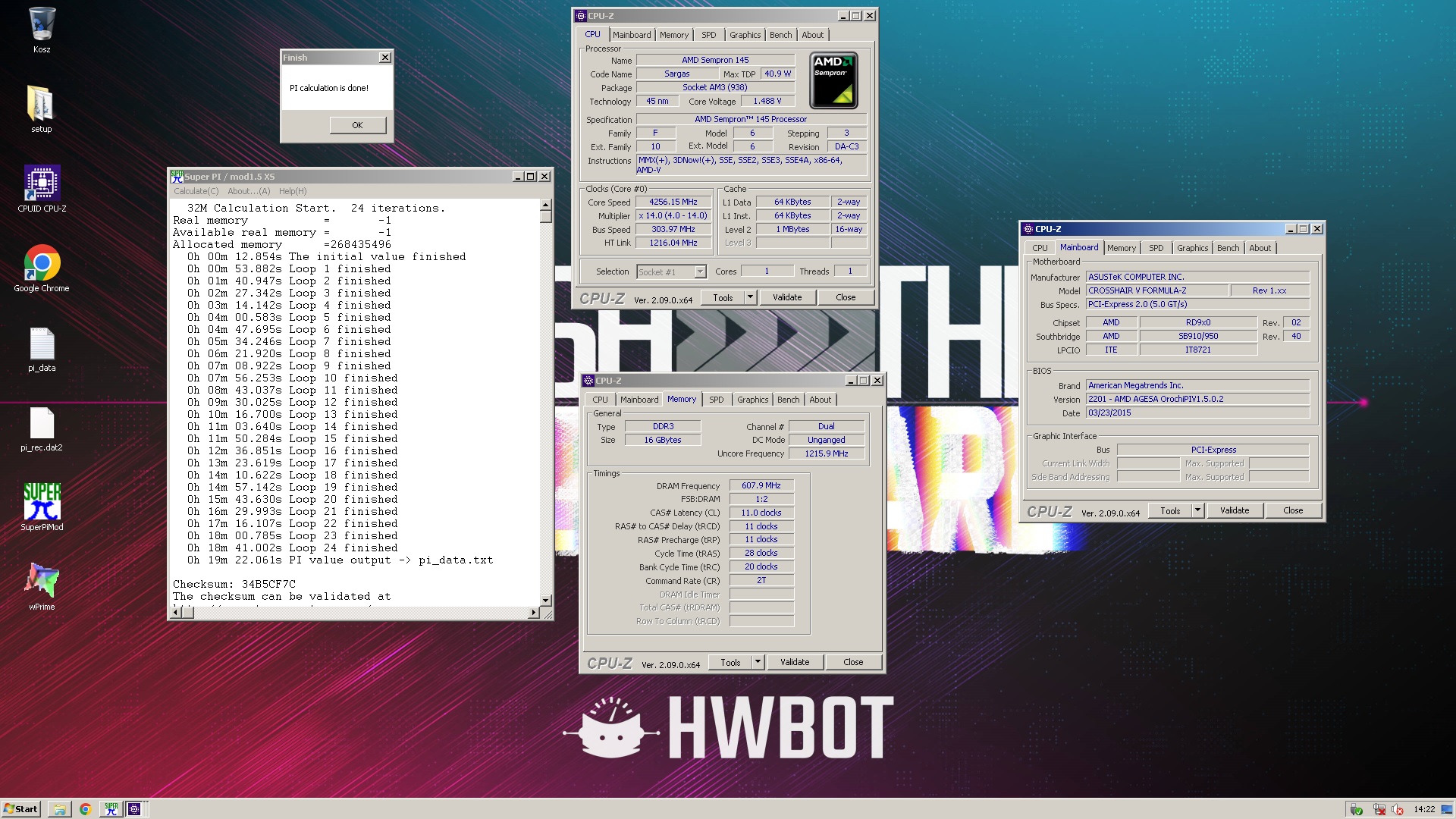Select Graphics tab in Mainboard CPU-Z window
Screen dimensions: 1456x819
pyautogui.click(x=1192, y=248)
